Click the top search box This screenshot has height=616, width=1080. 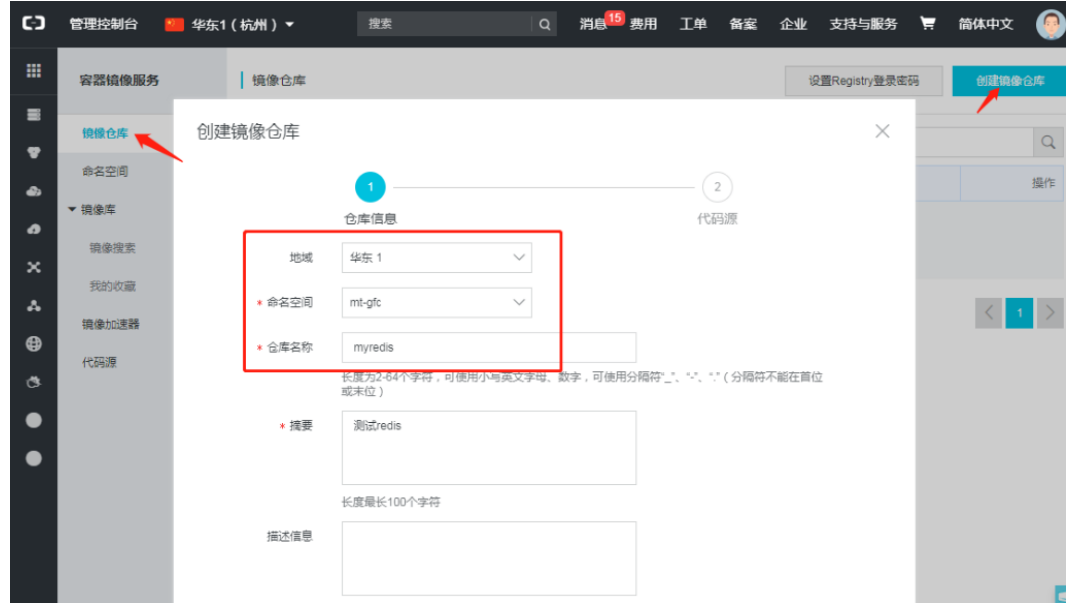pos(445,24)
